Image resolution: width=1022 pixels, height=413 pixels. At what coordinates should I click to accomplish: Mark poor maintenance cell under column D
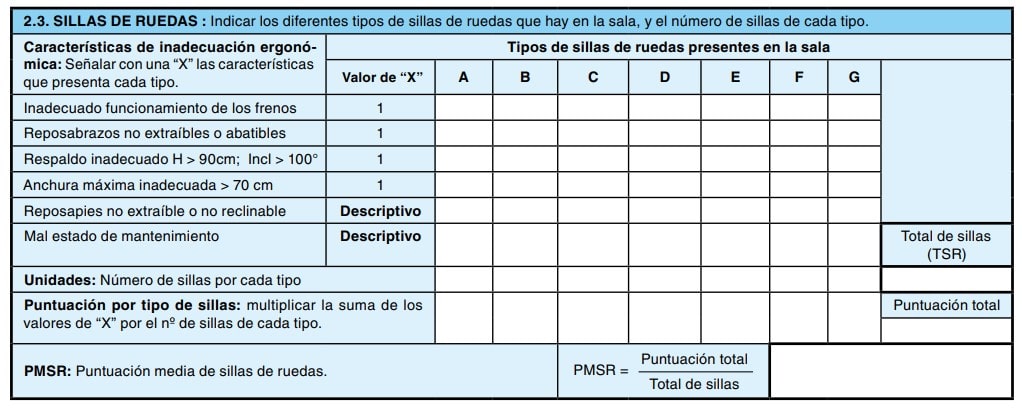(x=665, y=244)
